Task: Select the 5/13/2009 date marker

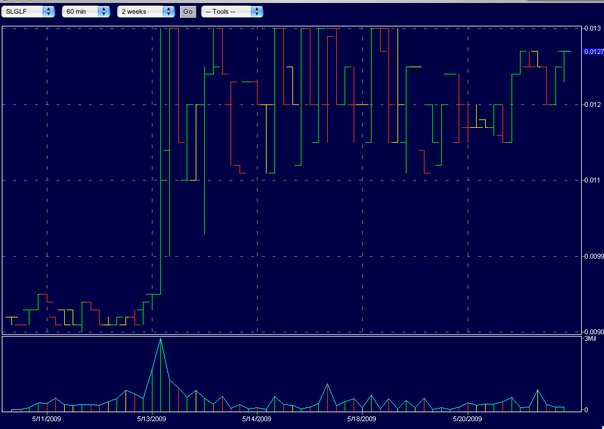Action: (152, 420)
